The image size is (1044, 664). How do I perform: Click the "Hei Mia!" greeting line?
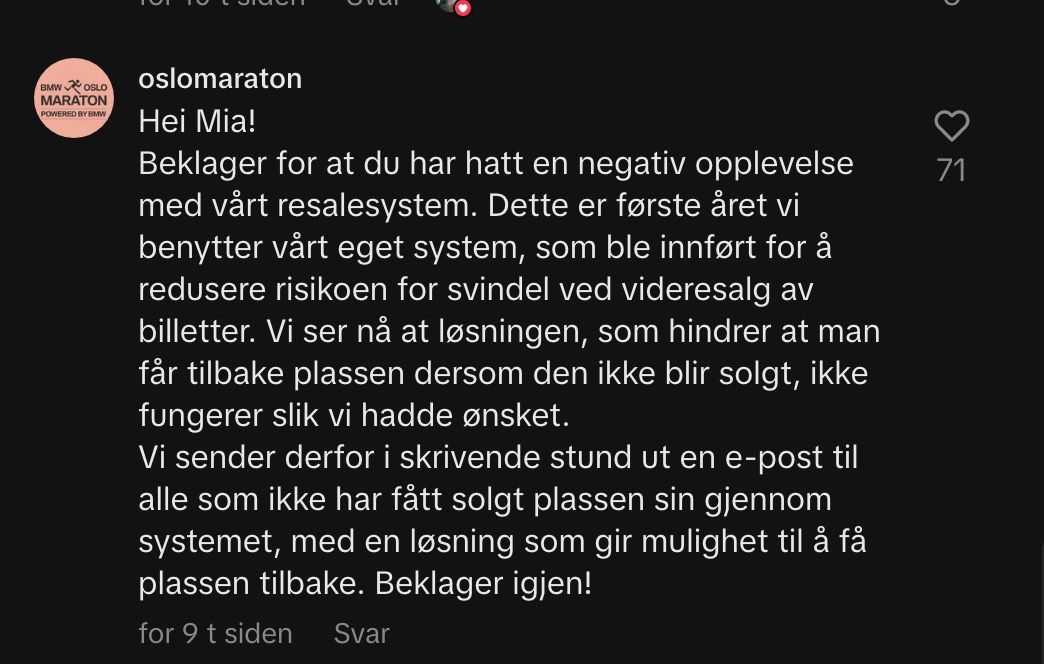tap(197, 121)
